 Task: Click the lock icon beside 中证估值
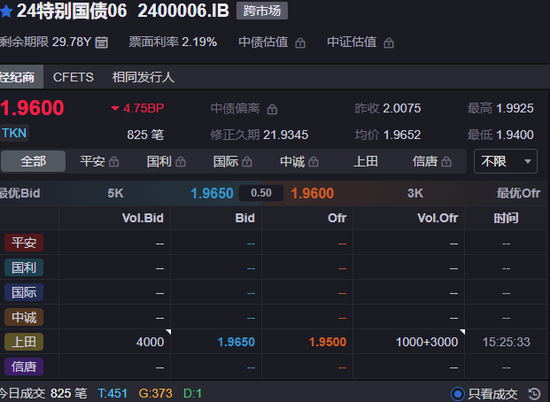coord(389,43)
